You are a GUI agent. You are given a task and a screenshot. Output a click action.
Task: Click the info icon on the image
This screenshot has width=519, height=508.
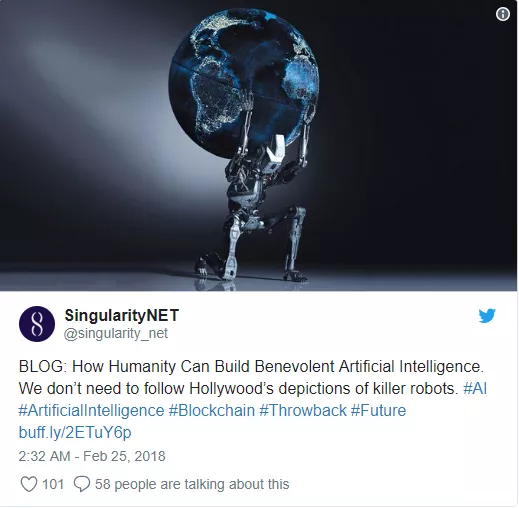click(503, 14)
